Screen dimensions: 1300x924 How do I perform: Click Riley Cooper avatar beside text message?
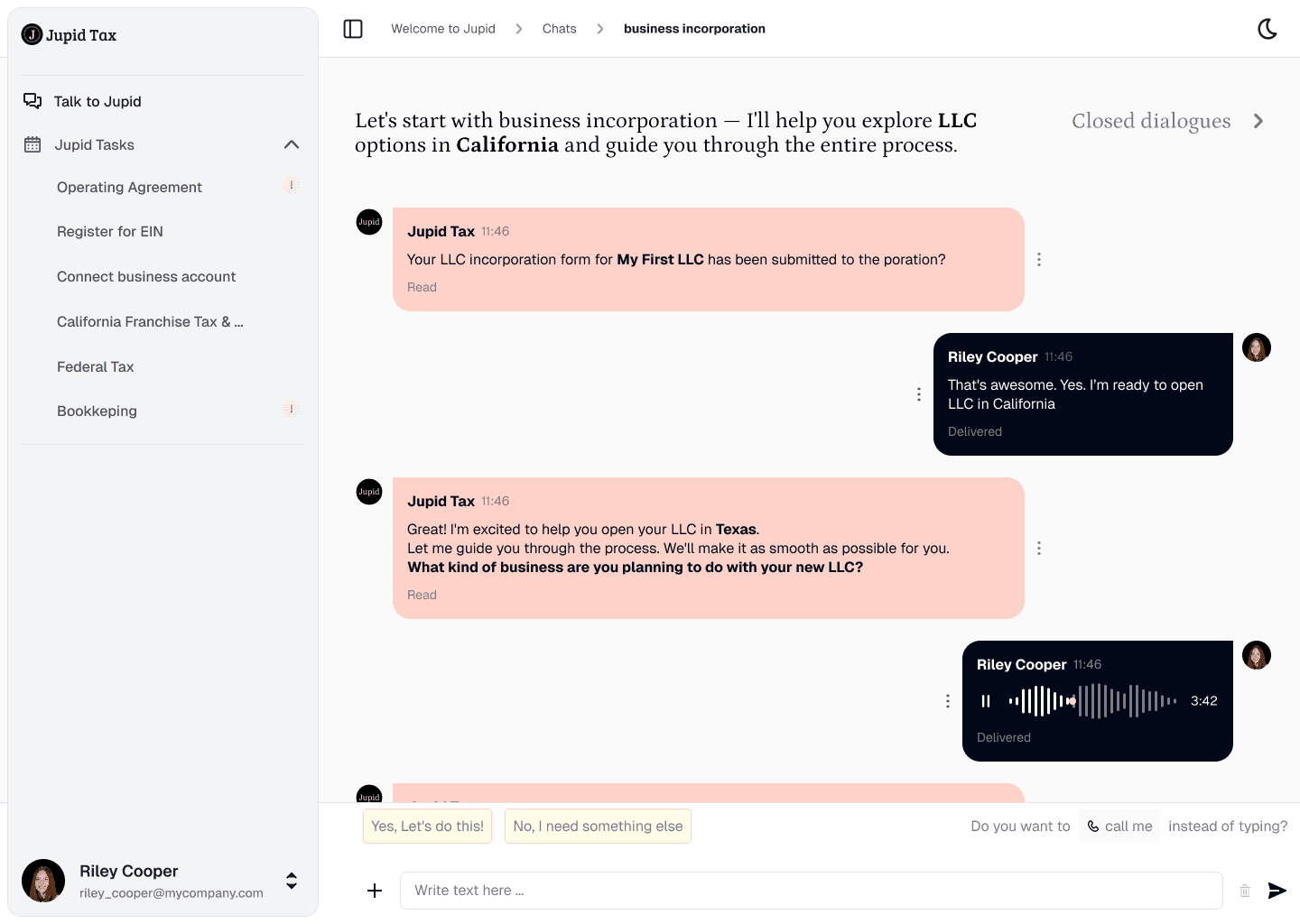[x=1257, y=347]
